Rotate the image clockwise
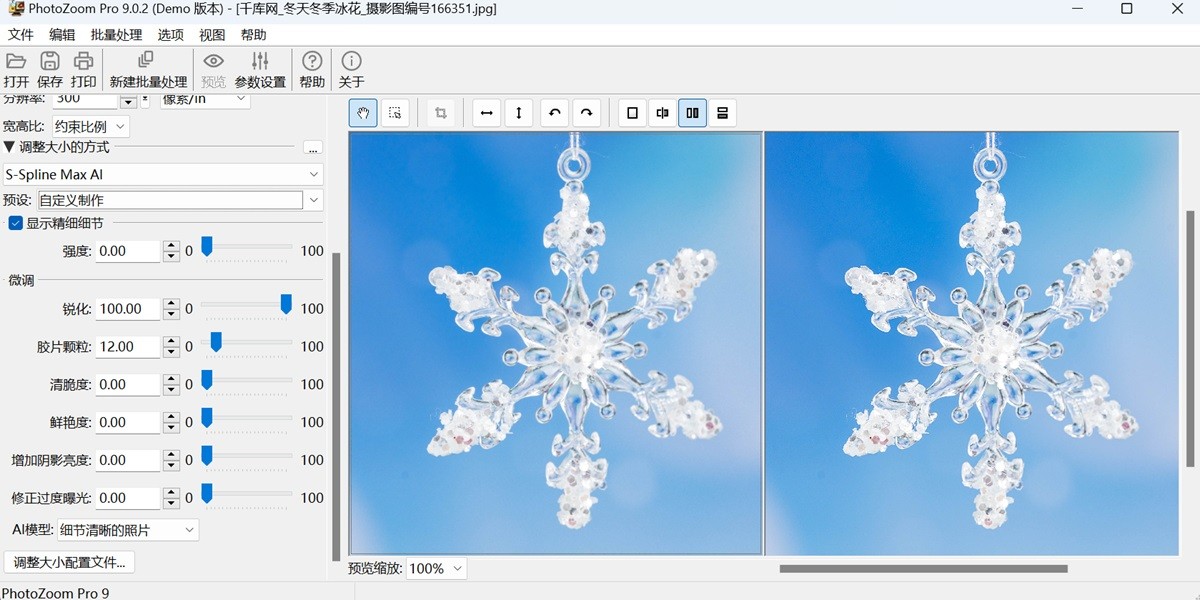Viewport: 1200px width, 600px height. coord(587,113)
